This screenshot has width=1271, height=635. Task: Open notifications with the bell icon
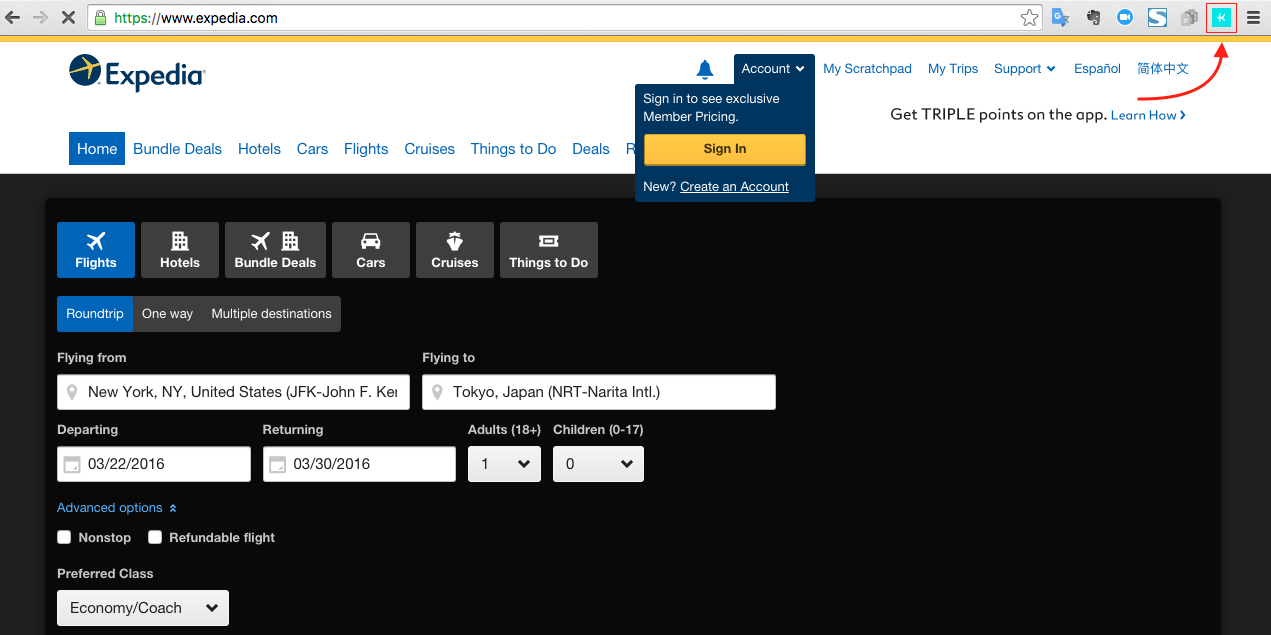[x=705, y=69]
